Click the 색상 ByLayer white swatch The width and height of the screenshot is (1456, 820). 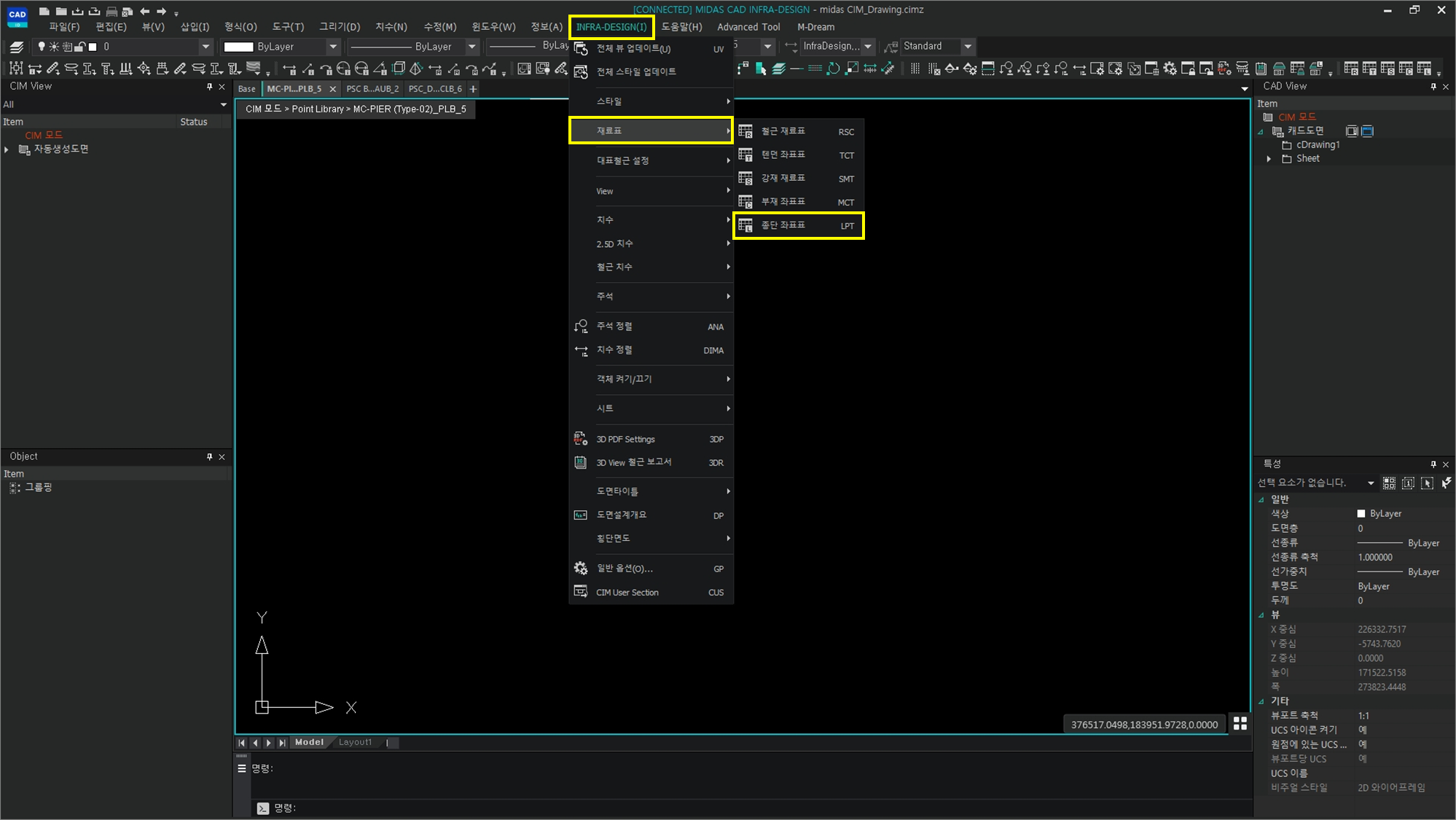[1361, 514]
